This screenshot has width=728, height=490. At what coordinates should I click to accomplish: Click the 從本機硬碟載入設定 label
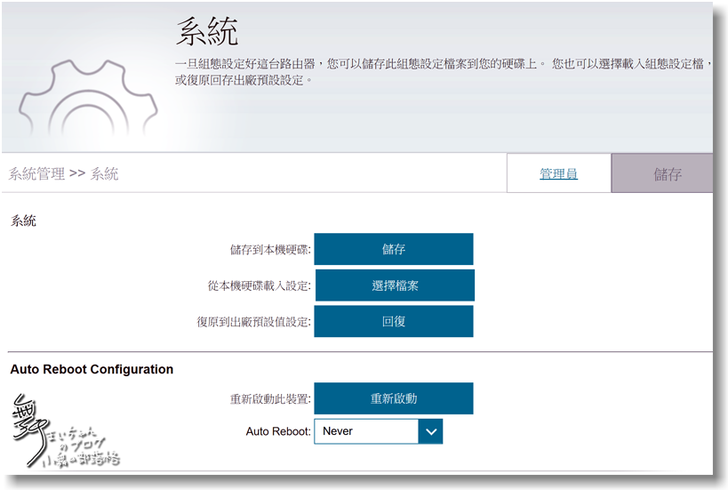click(252, 286)
